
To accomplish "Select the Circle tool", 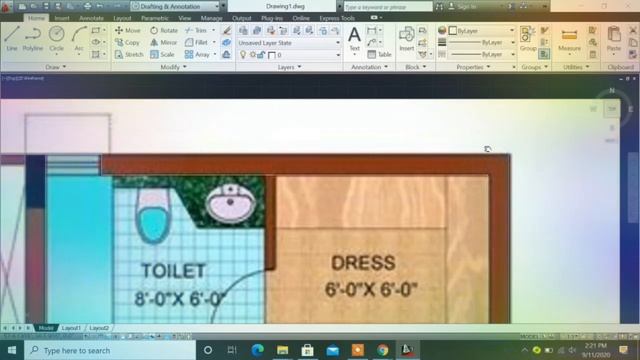I will (x=56, y=38).
